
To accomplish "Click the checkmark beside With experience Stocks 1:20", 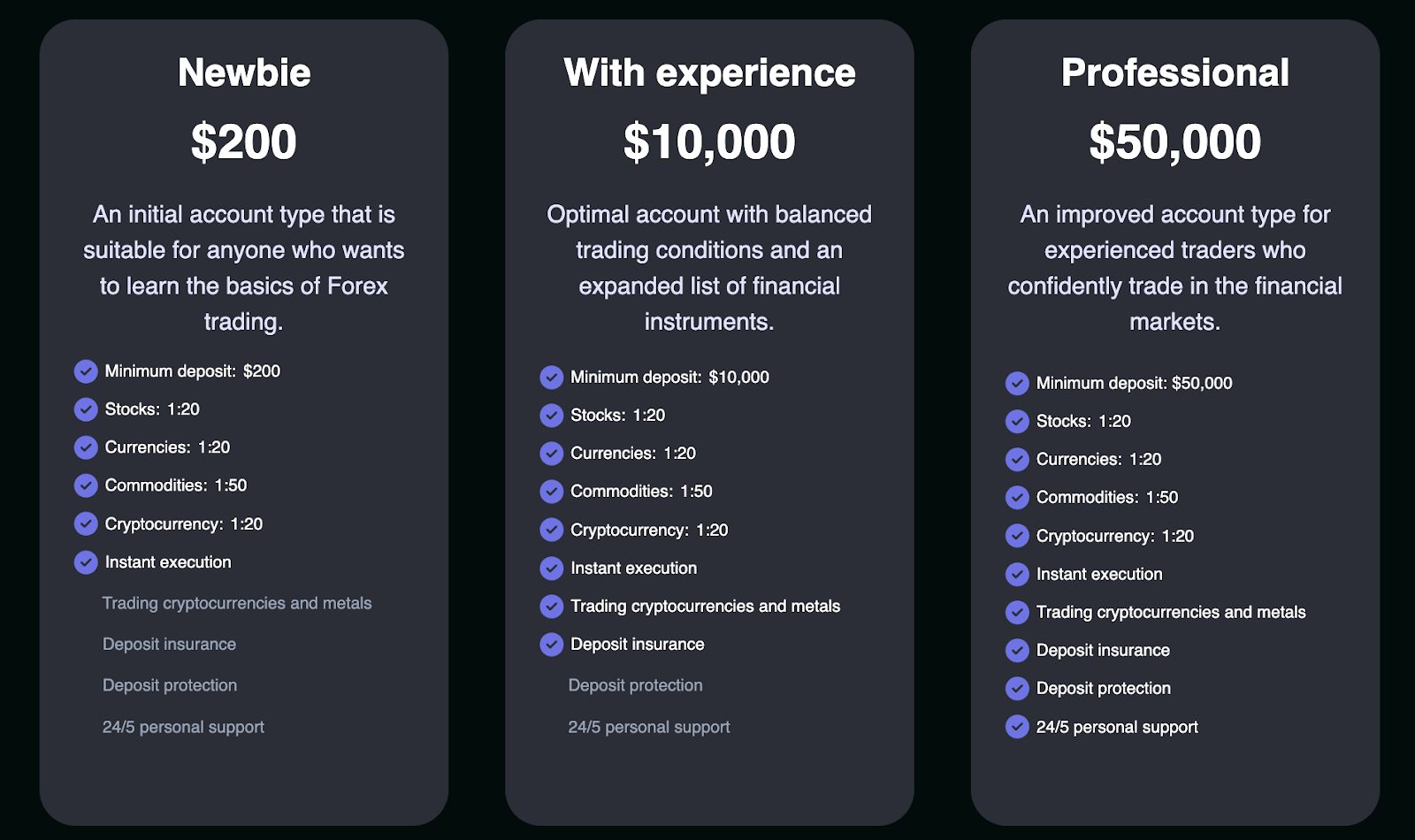I will coord(552,416).
